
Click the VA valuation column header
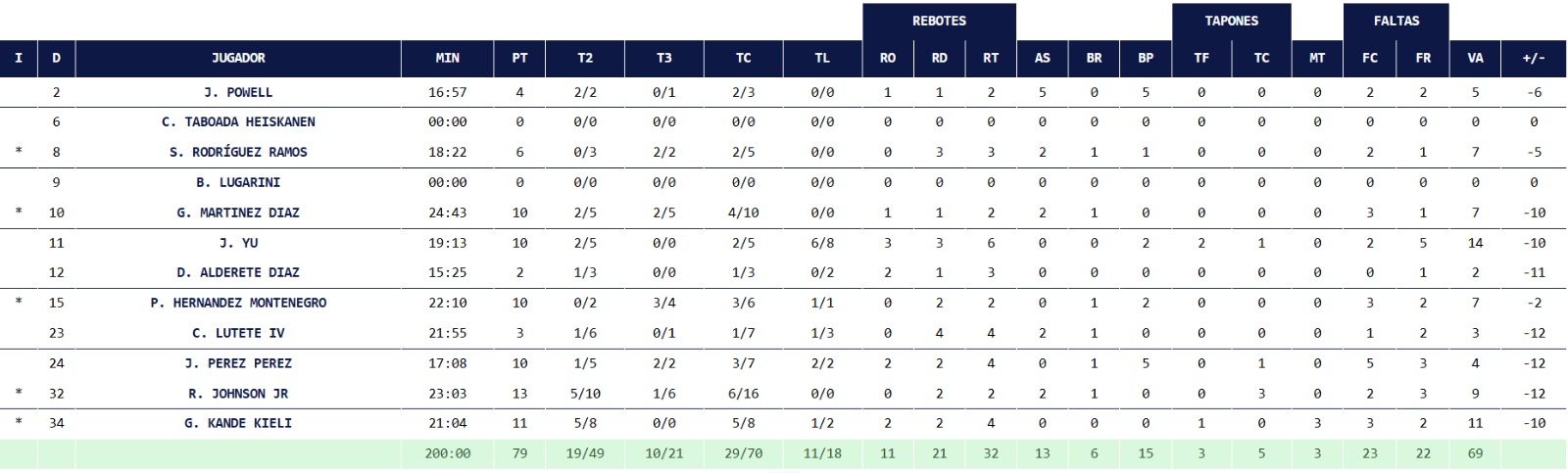[x=1475, y=58]
